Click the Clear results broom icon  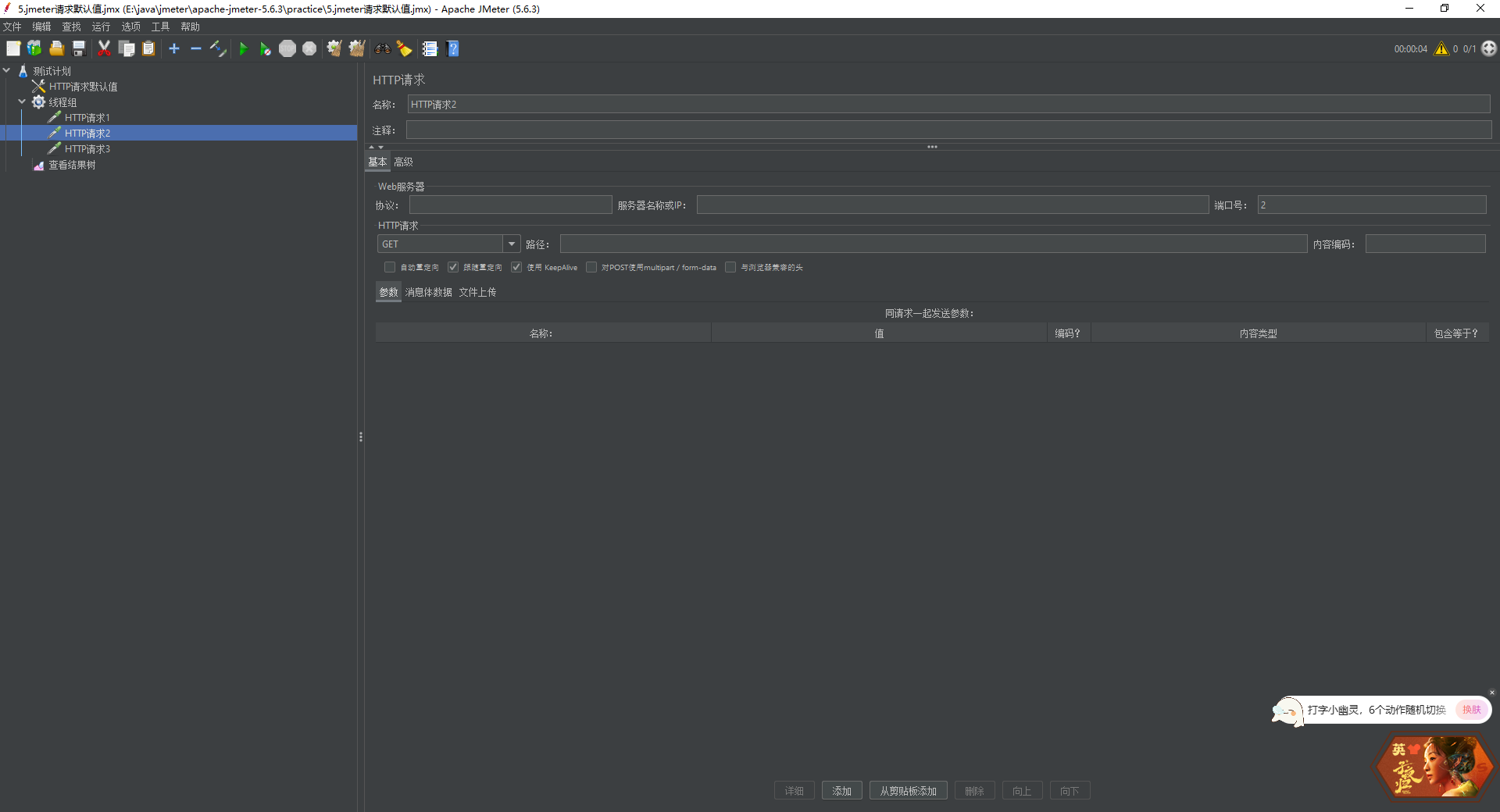click(334, 48)
